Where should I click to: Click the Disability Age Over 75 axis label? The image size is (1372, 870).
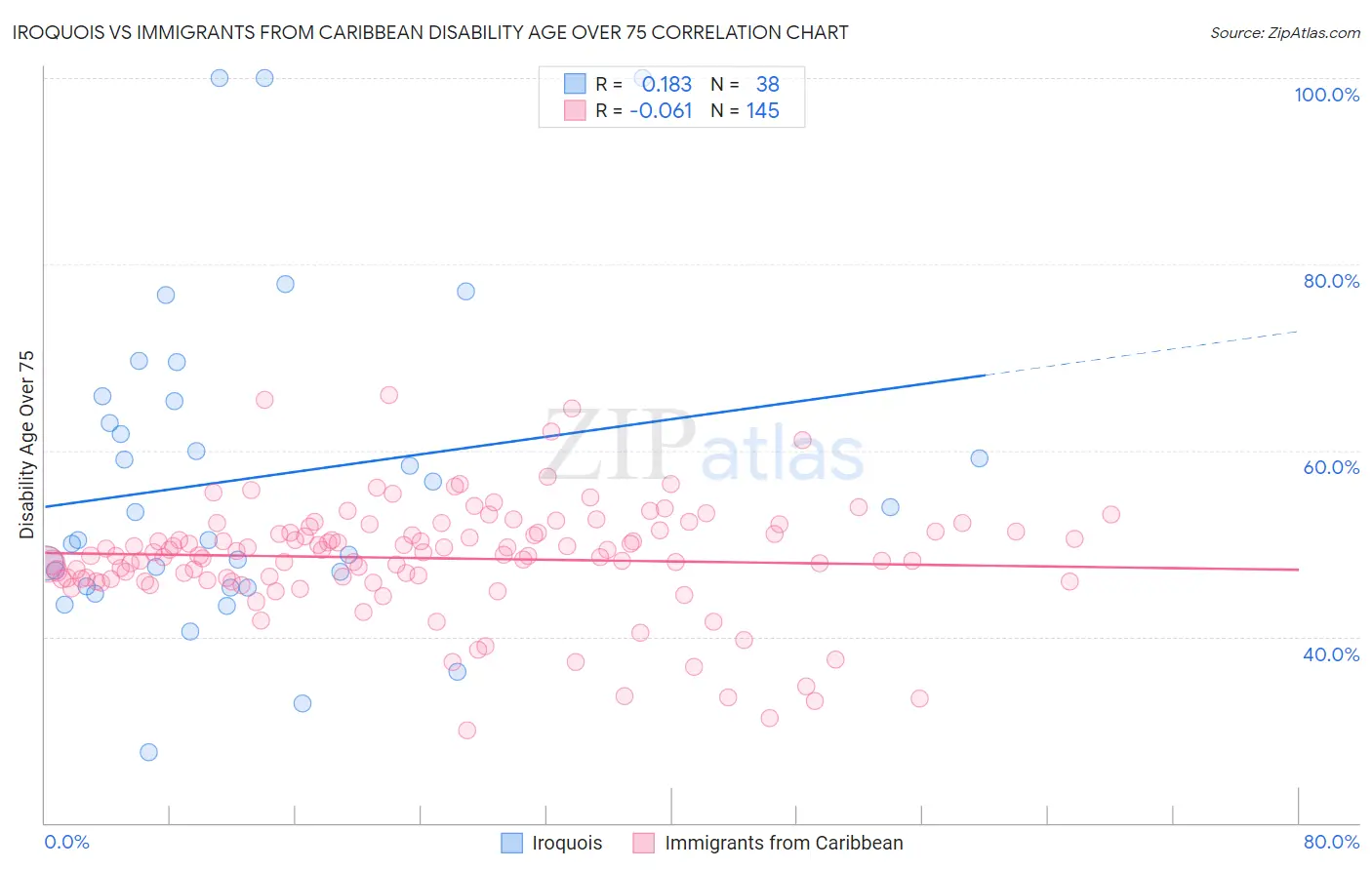(26, 444)
